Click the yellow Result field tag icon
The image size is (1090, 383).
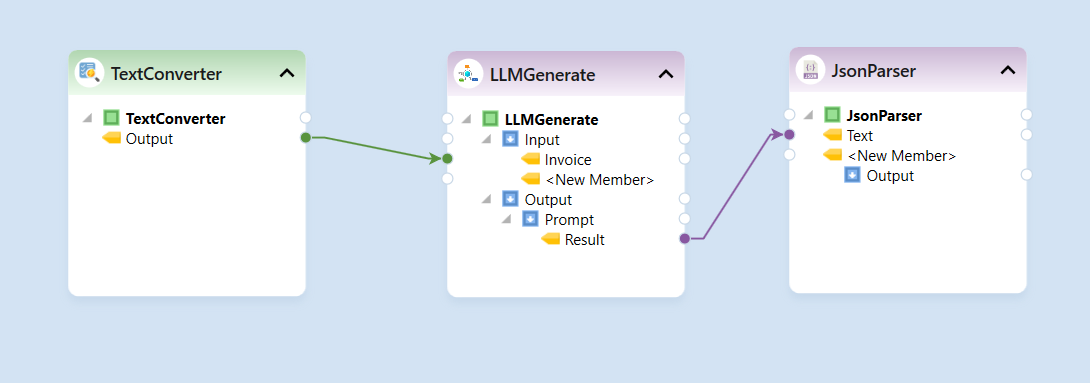[x=551, y=240]
